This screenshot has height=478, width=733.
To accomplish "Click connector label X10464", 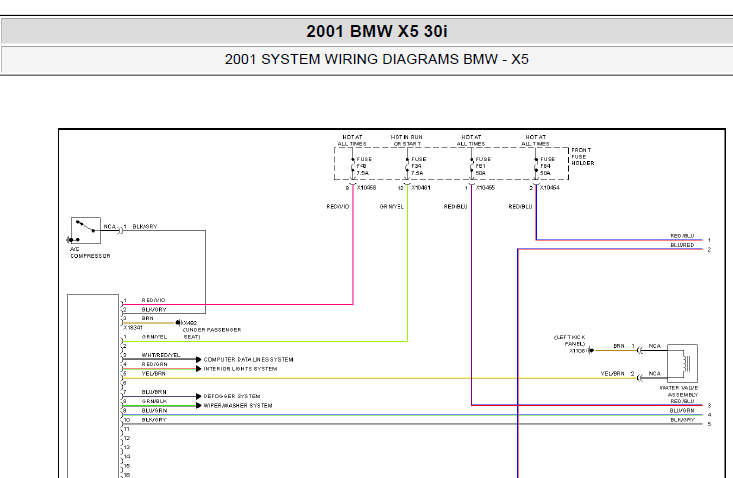I will pos(550,188).
